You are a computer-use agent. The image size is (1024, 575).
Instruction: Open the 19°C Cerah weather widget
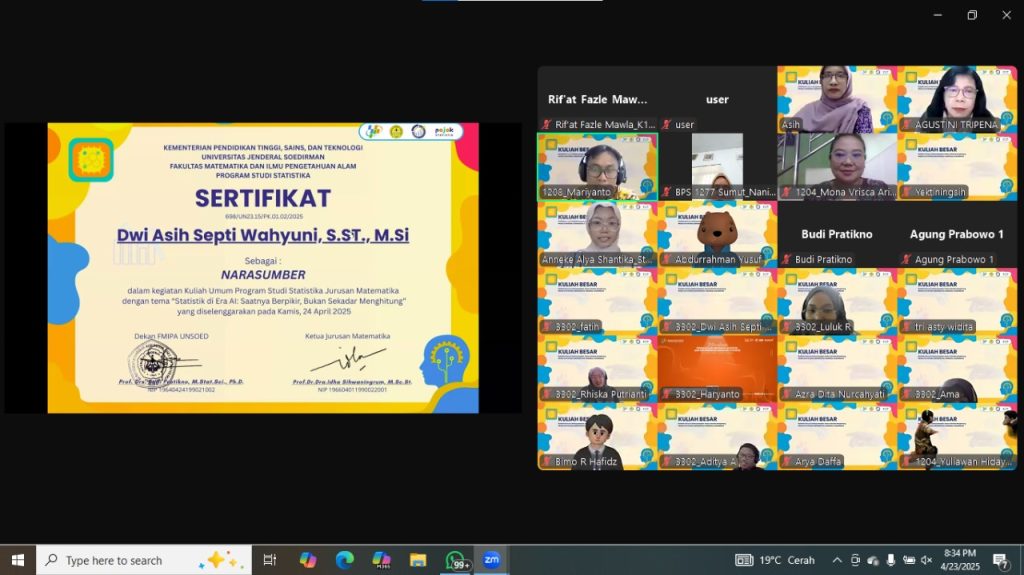pyautogui.click(x=776, y=560)
